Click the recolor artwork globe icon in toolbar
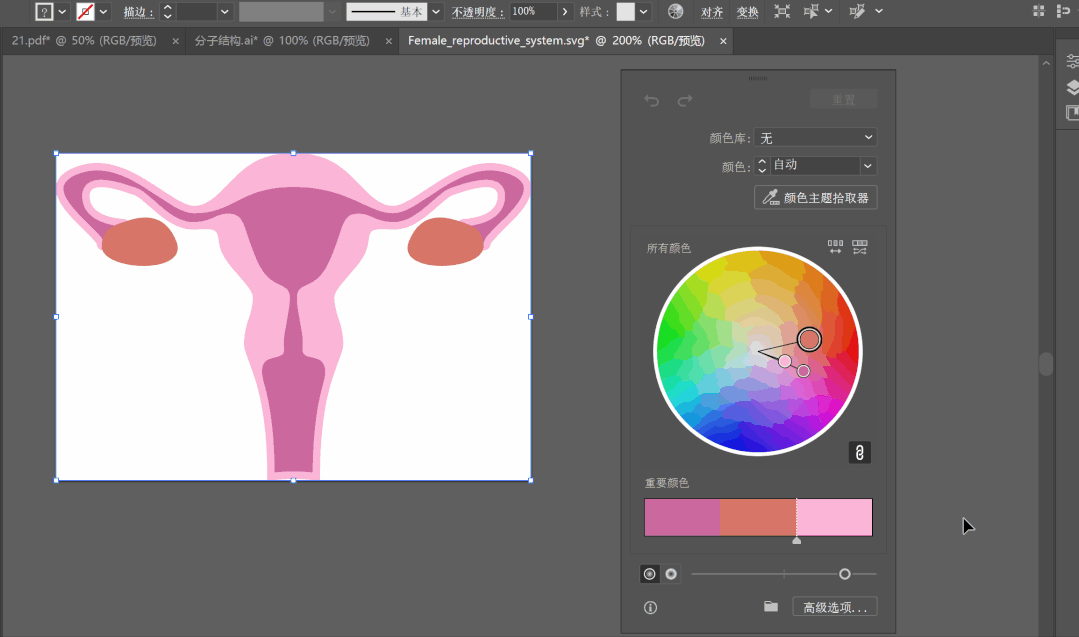The image size is (1079, 637). [676, 12]
